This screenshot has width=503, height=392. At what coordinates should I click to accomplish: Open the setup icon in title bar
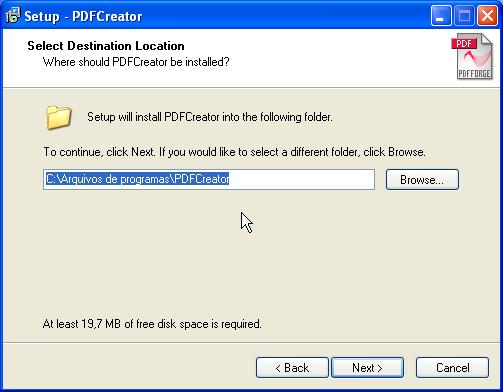pyautogui.click(x=13, y=15)
